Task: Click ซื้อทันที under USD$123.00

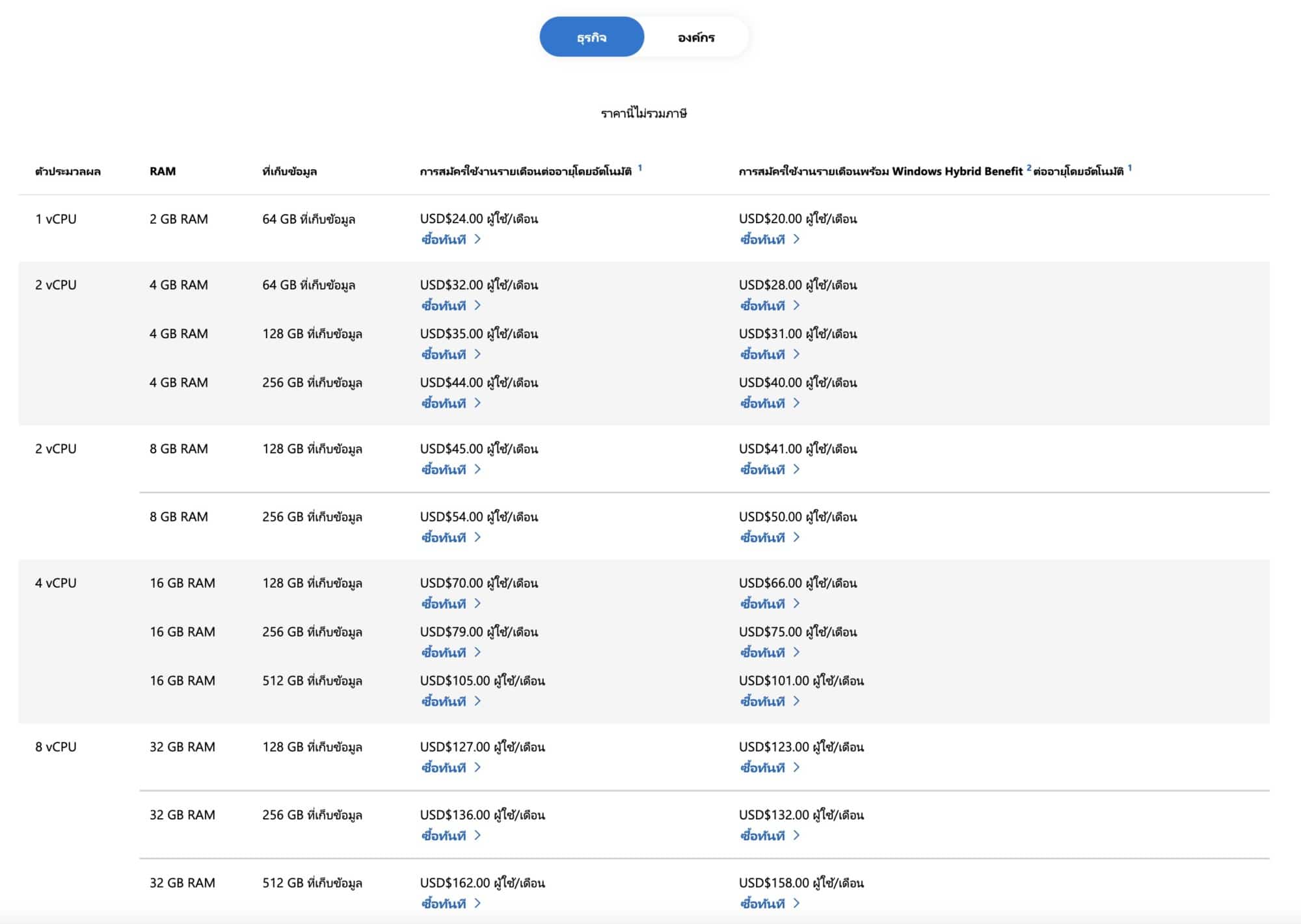Action: tap(770, 768)
